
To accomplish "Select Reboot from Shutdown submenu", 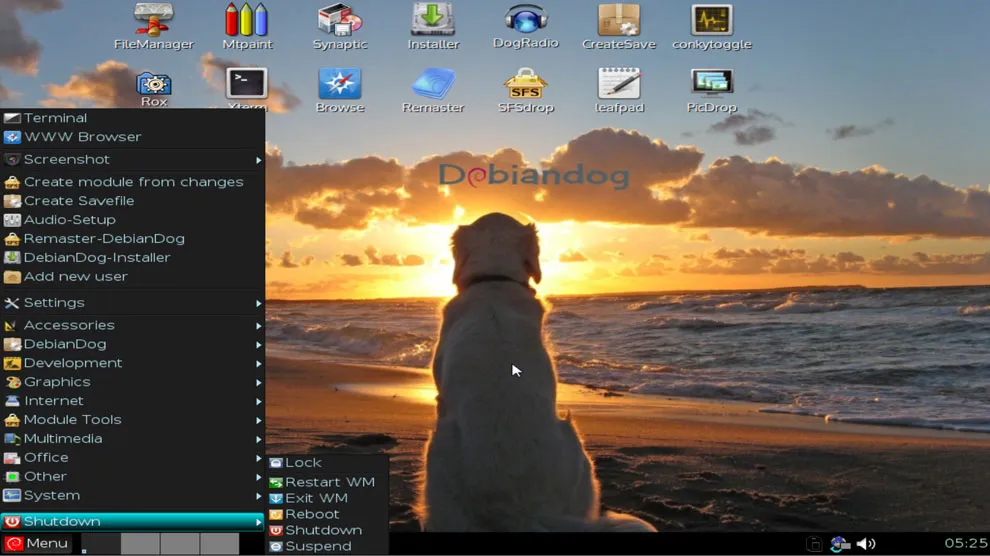I will click(x=312, y=514).
